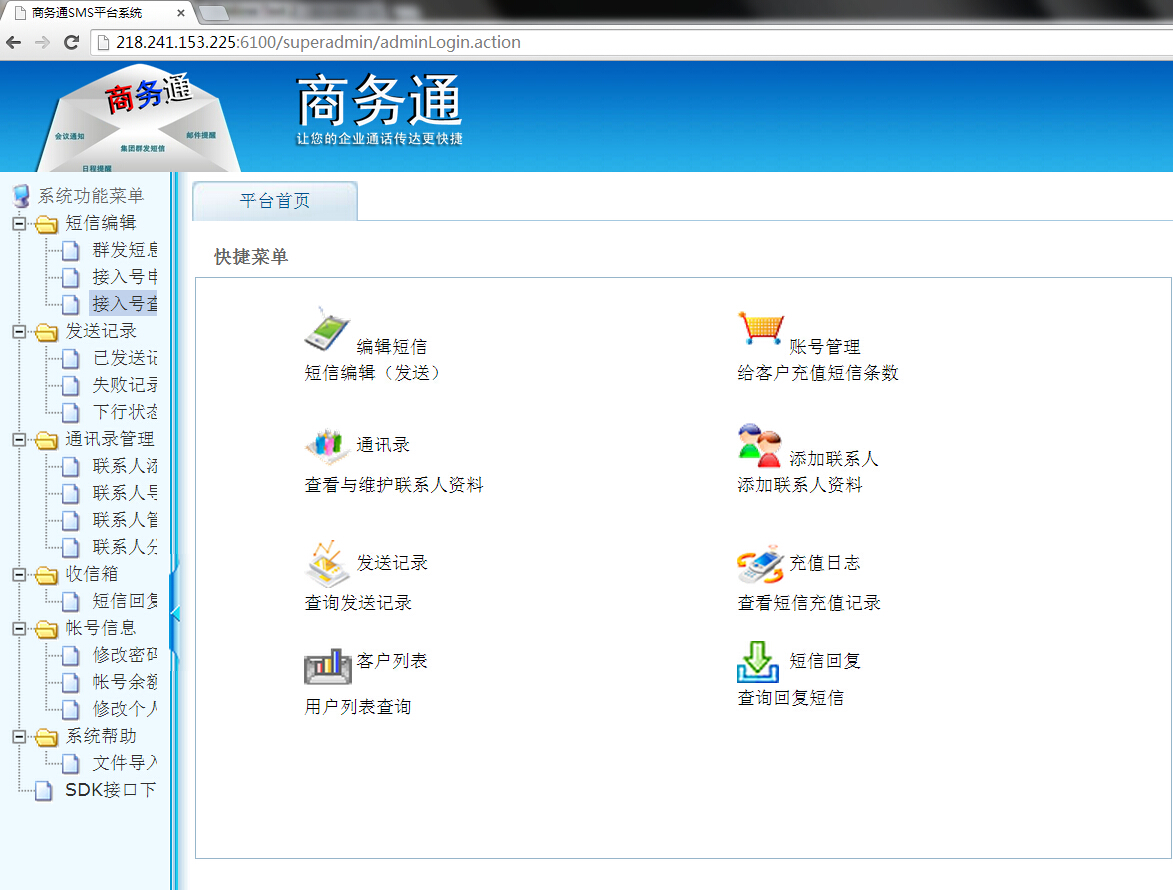The image size is (1173, 890).
Task: Click the browser address bar
Action: point(632,43)
